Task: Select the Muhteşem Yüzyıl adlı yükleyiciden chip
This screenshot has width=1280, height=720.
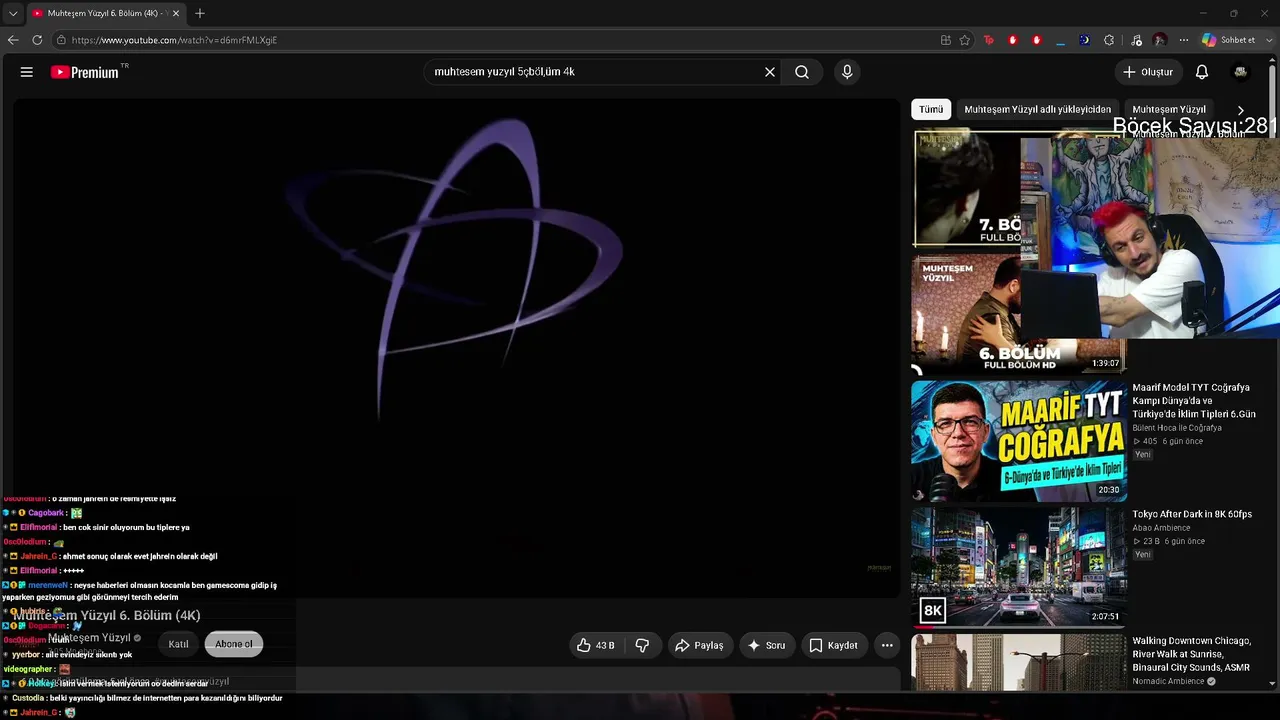Action: click(x=1037, y=109)
